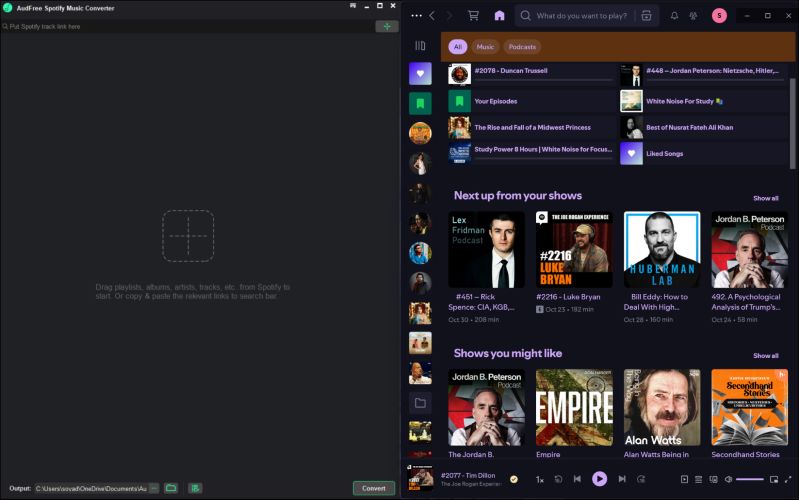799x500 pixels.
Task: Open '#2078 - Duncan Trussell' shortcut
Action: (x=531, y=74)
